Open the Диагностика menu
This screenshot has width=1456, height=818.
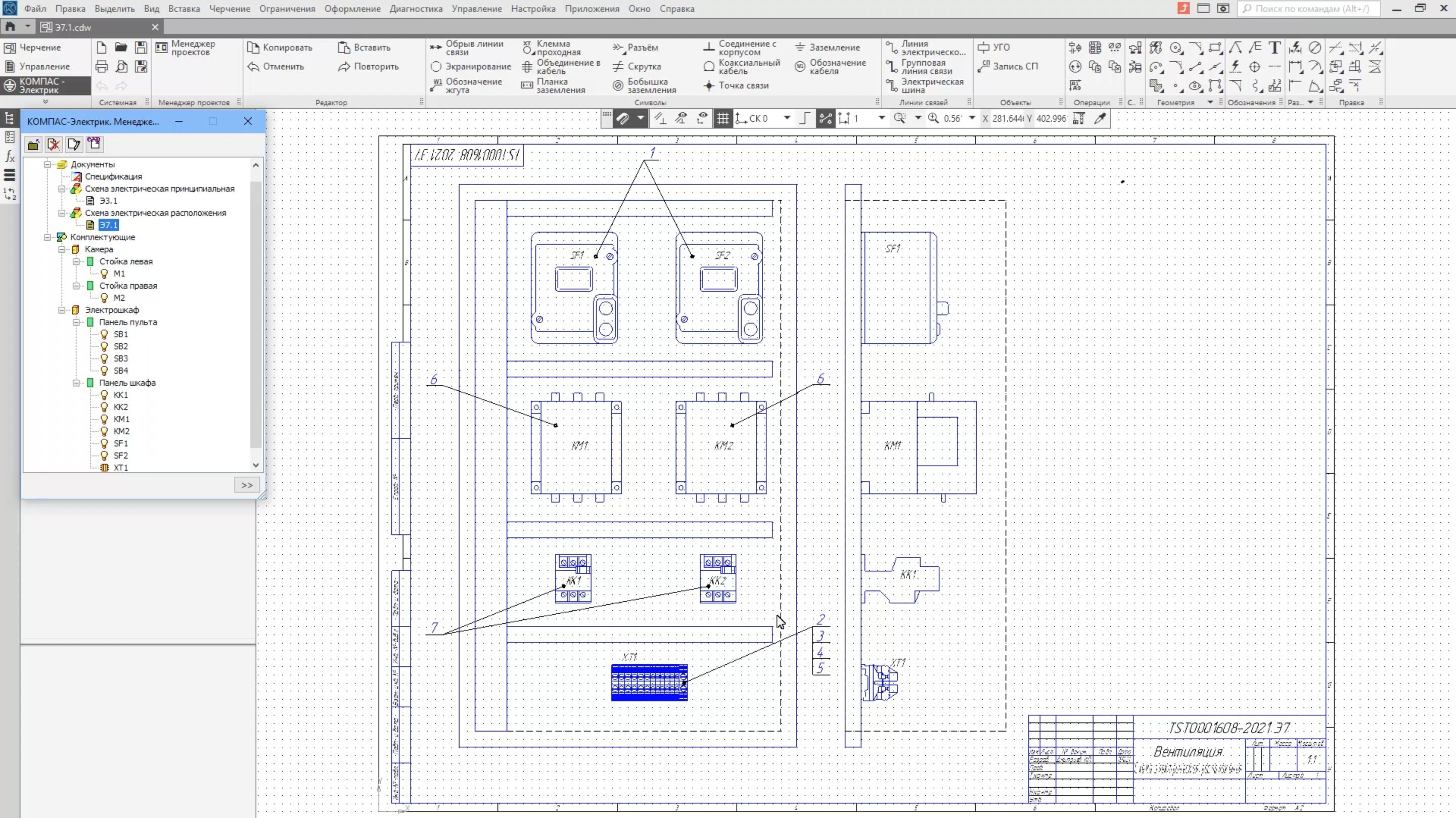pos(416,9)
